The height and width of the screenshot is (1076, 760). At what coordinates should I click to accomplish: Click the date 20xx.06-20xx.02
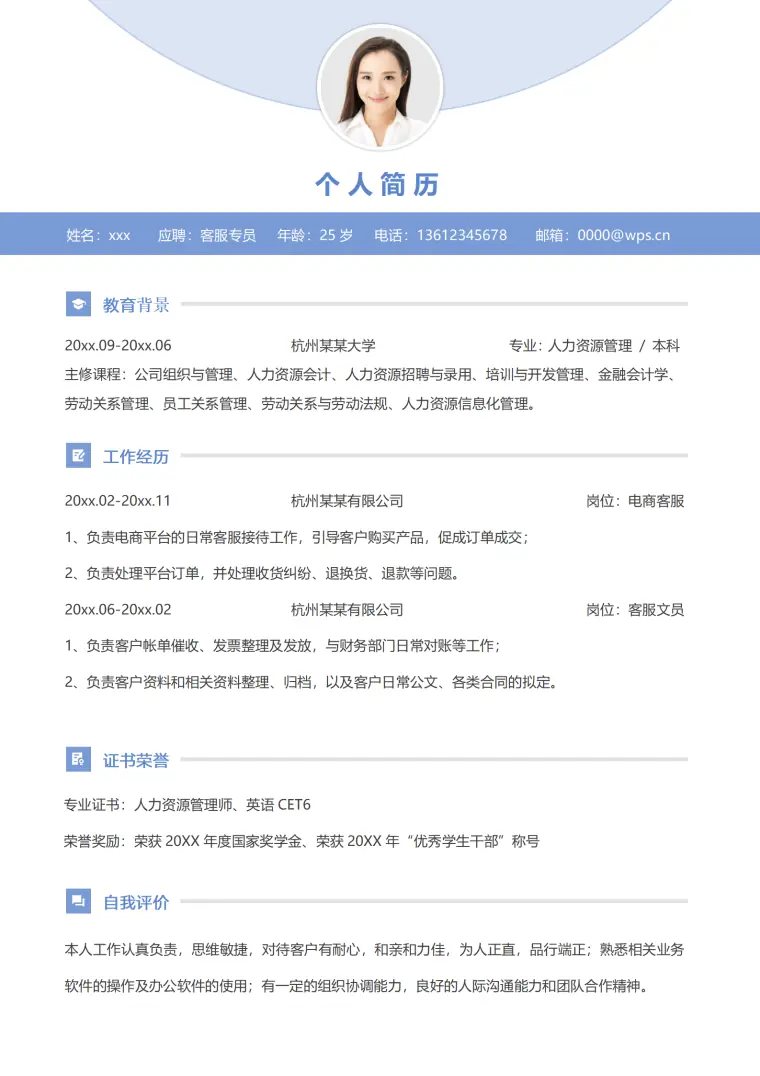(x=118, y=610)
